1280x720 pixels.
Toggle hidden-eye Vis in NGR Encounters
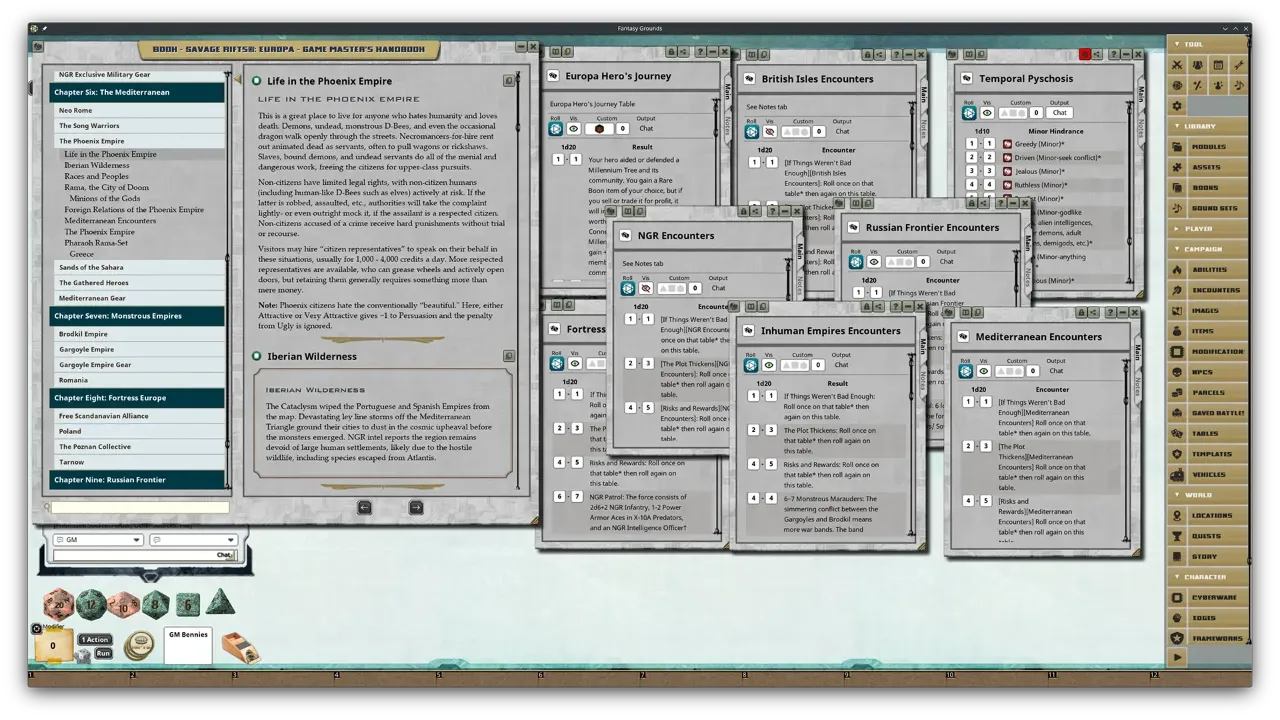point(646,288)
